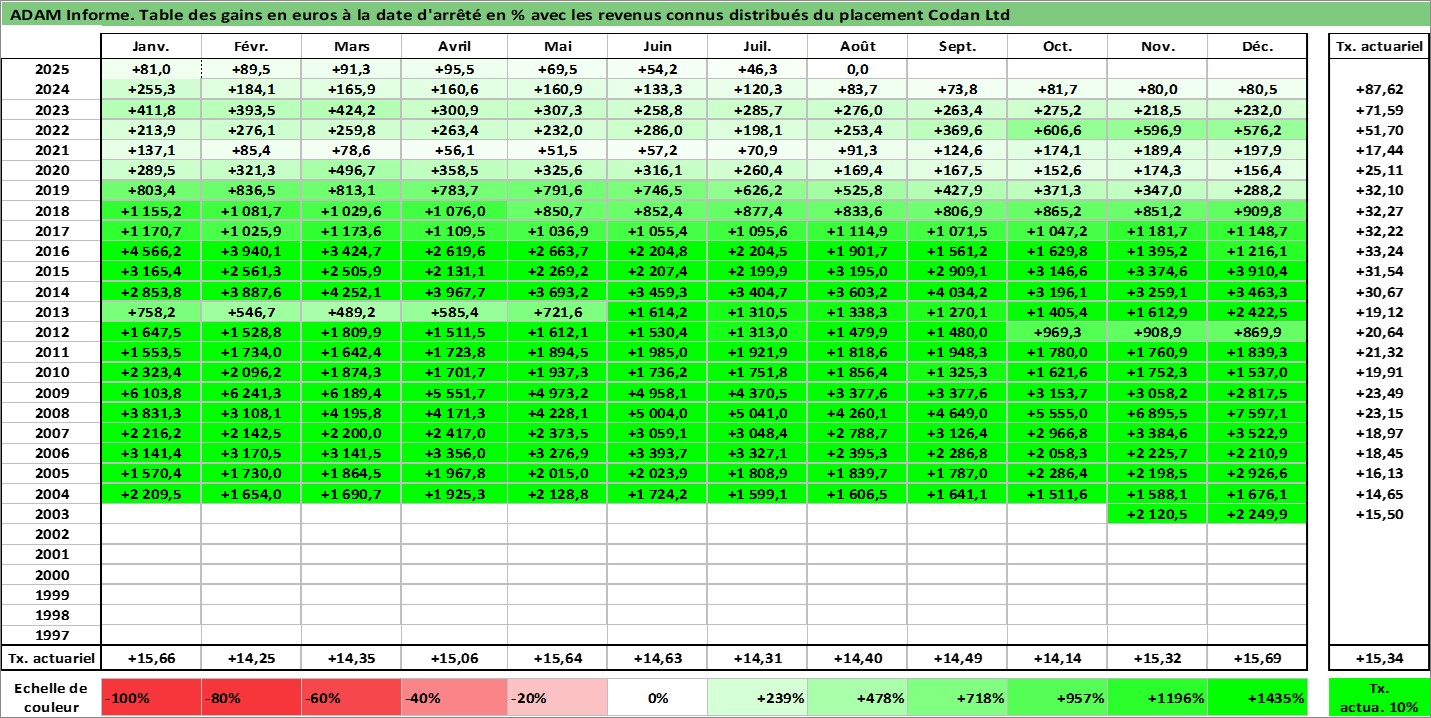Click the +17,44 rate for 2021
Image resolution: width=1431 pixels, height=718 pixels.
click(x=1379, y=151)
